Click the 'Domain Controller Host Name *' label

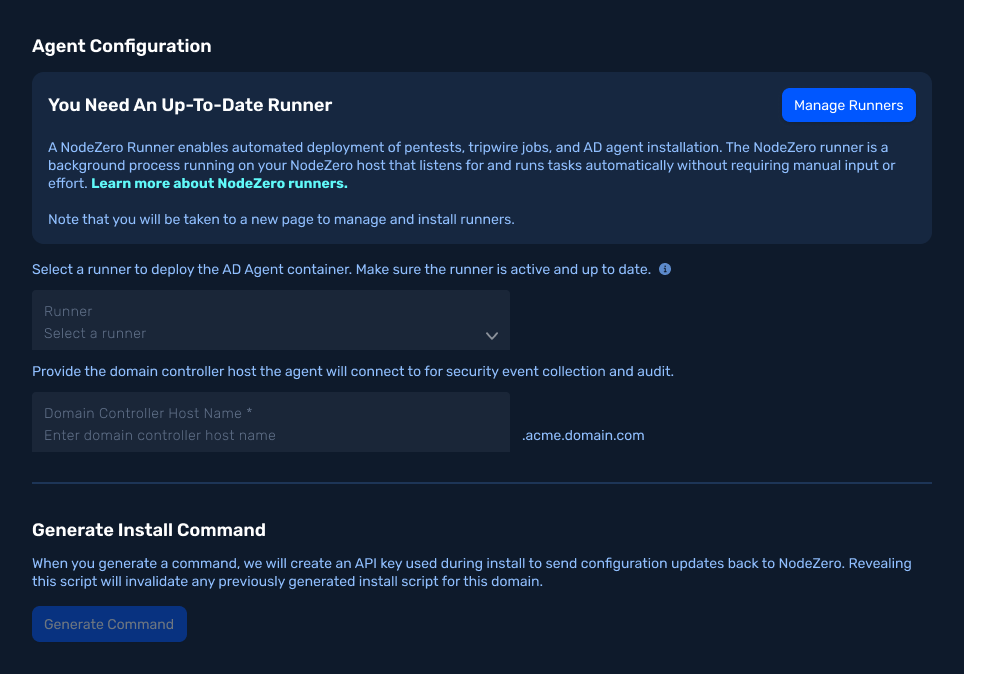coord(148,414)
